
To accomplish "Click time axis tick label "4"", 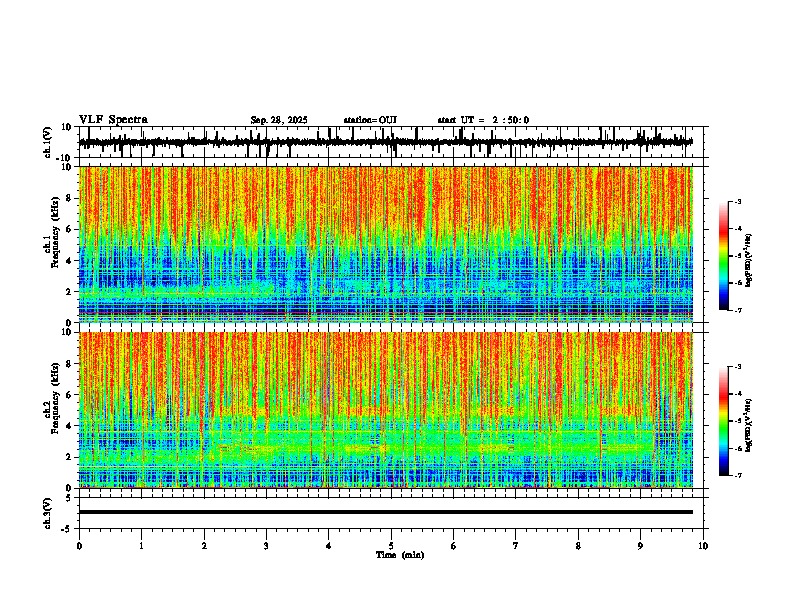I will [x=329, y=546].
